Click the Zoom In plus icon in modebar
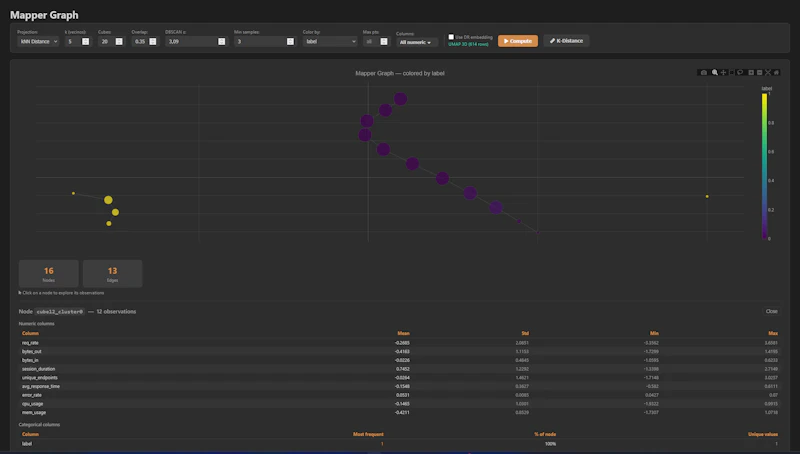The width and height of the screenshot is (800, 454). tap(751, 72)
